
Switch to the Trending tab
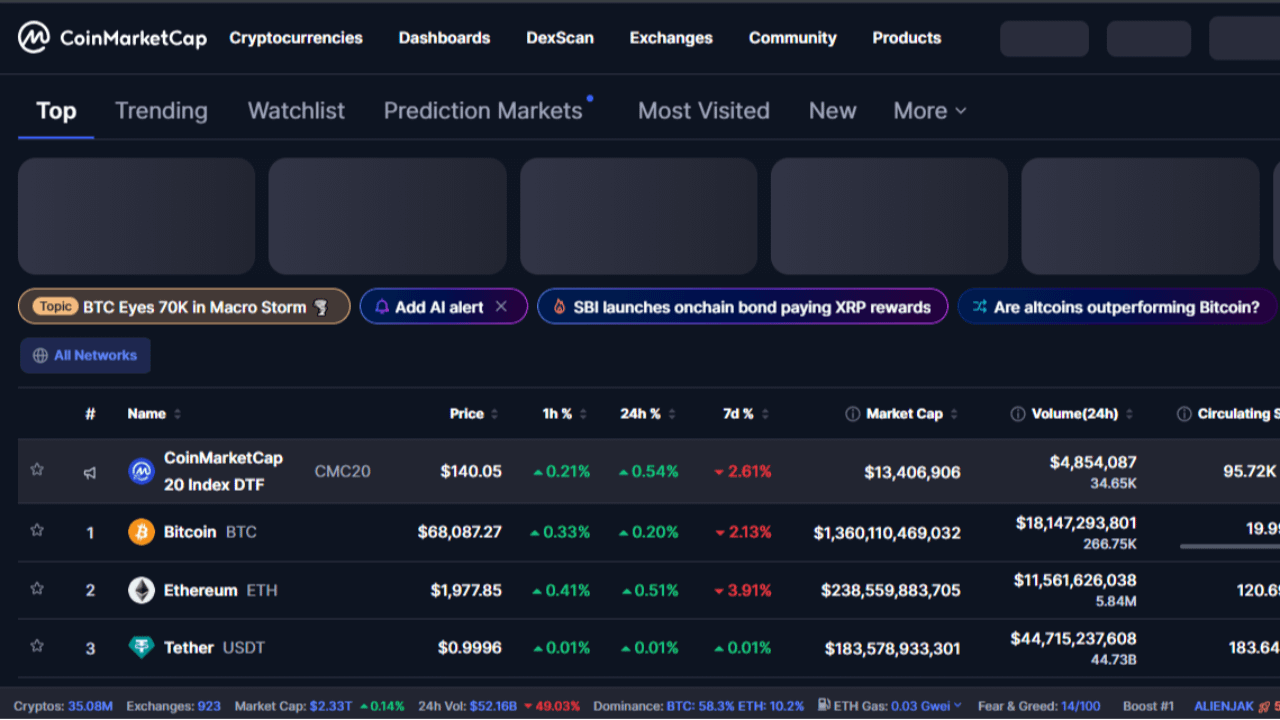161,111
